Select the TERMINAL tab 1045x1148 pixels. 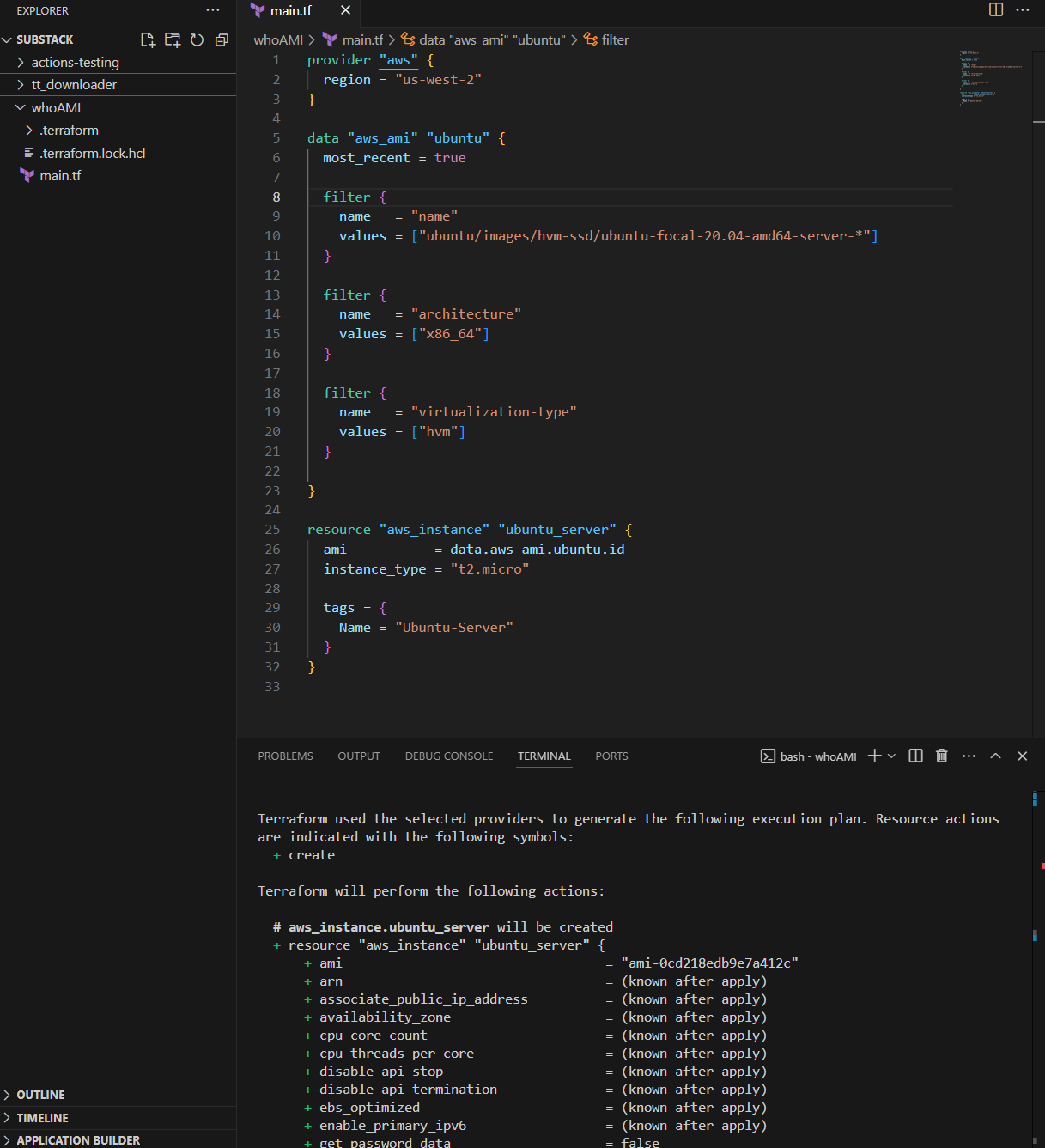click(544, 756)
